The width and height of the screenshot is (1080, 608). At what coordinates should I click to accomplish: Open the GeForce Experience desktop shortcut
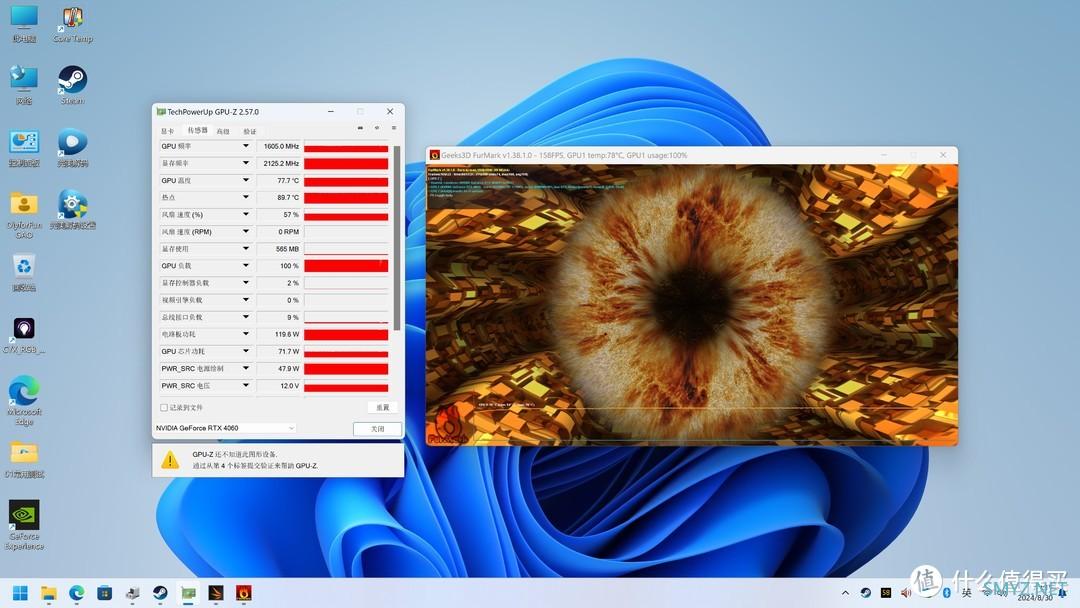tap(24, 525)
